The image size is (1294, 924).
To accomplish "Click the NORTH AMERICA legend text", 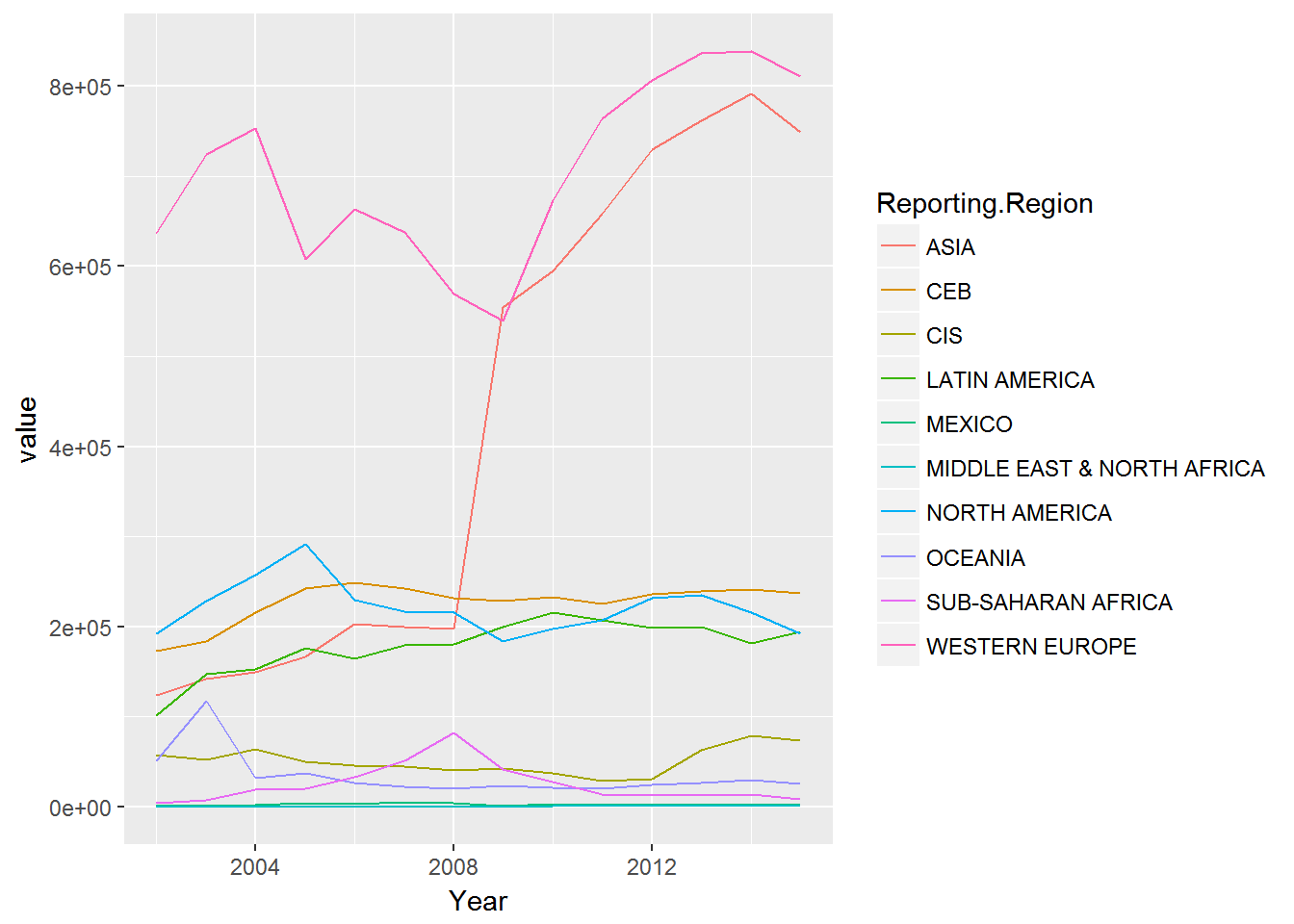I will pos(1019,513).
